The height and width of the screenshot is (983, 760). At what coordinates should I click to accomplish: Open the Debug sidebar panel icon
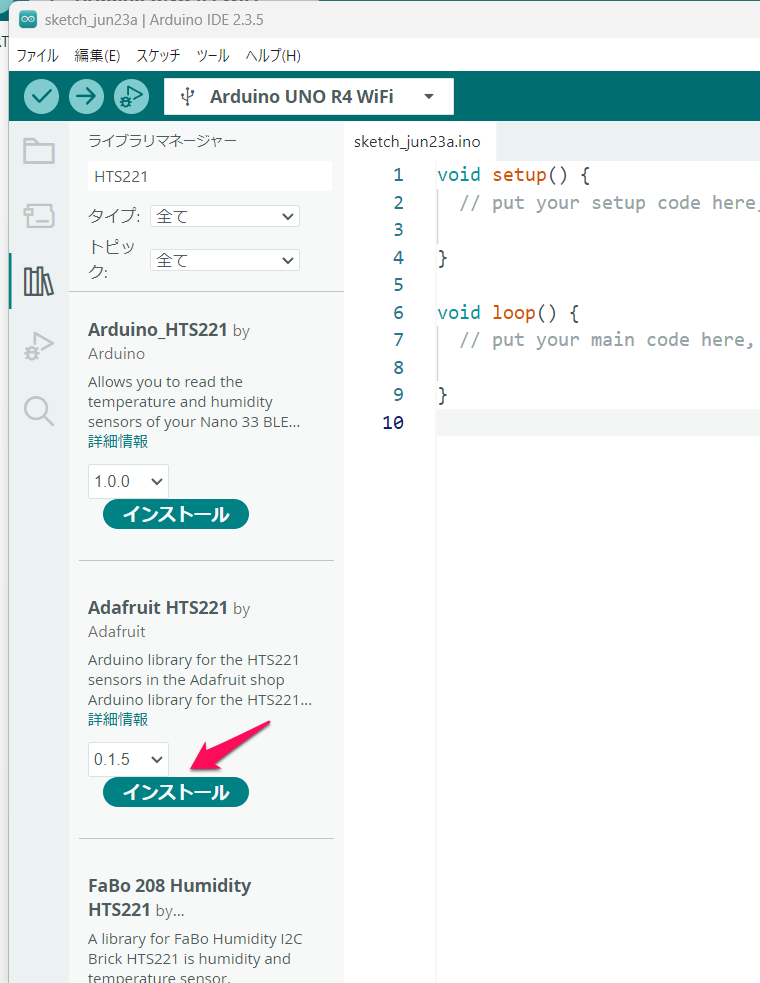(39, 346)
